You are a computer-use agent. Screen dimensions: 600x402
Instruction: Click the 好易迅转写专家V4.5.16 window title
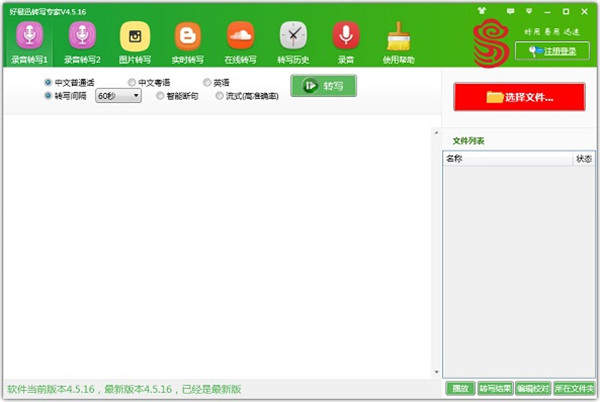pyautogui.click(x=48, y=12)
